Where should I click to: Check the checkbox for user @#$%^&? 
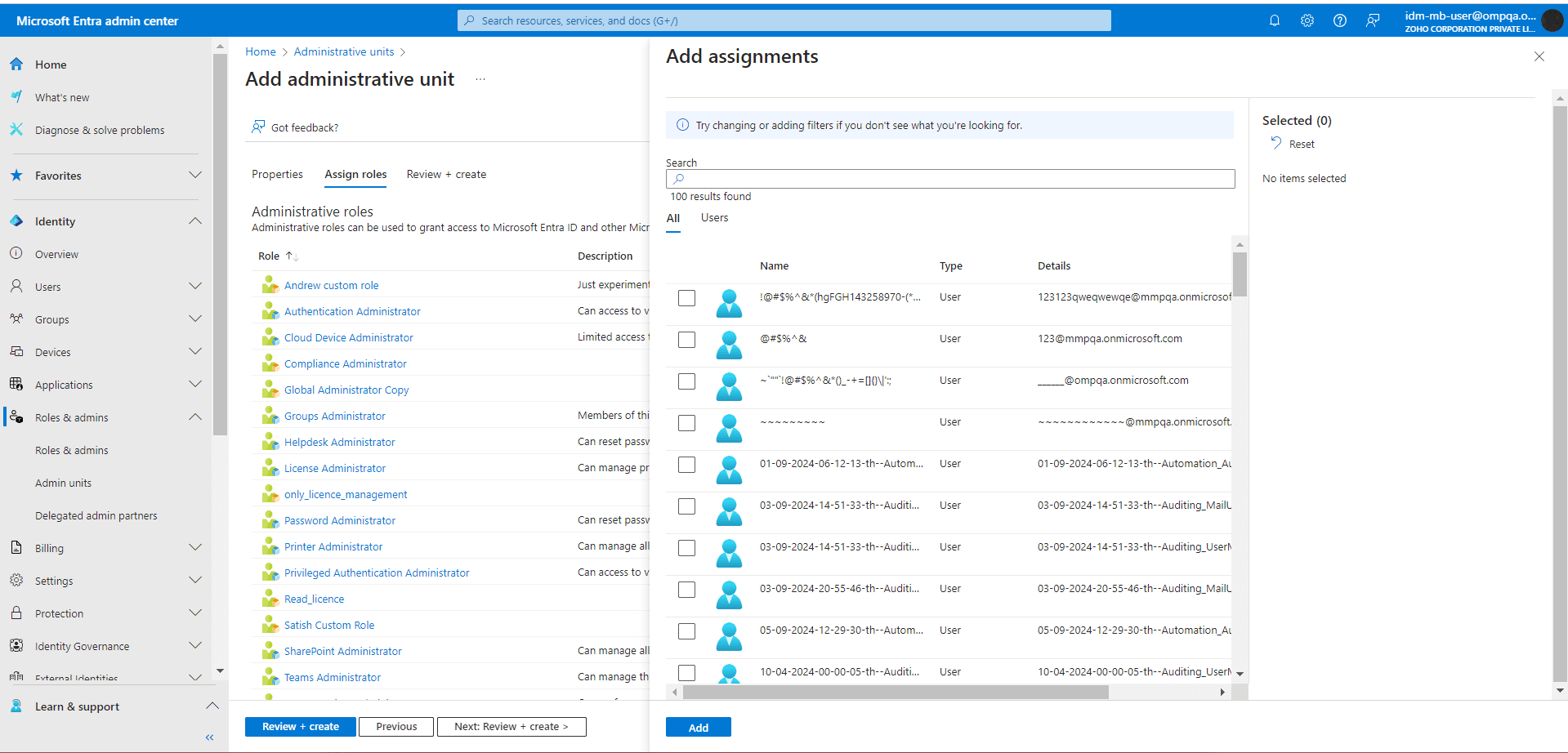(x=686, y=340)
